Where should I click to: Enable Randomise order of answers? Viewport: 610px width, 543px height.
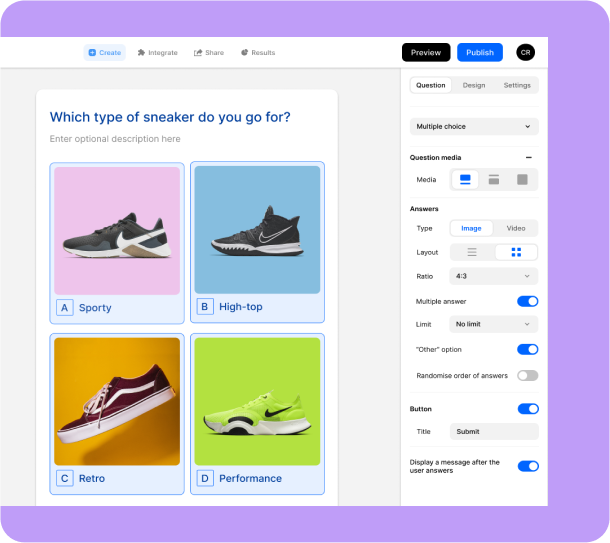(527, 375)
